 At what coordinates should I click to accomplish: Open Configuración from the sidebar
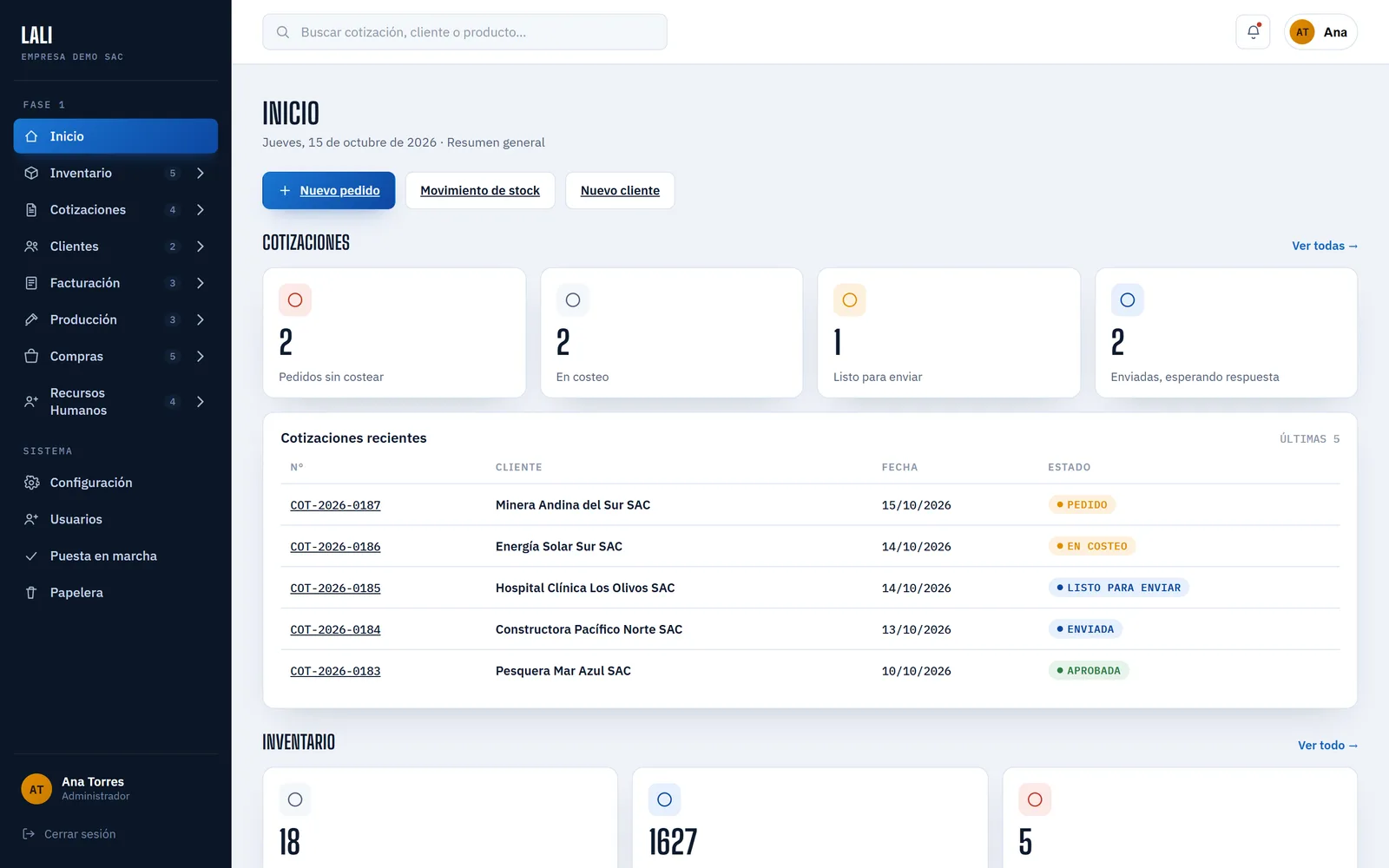[x=115, y=483]
